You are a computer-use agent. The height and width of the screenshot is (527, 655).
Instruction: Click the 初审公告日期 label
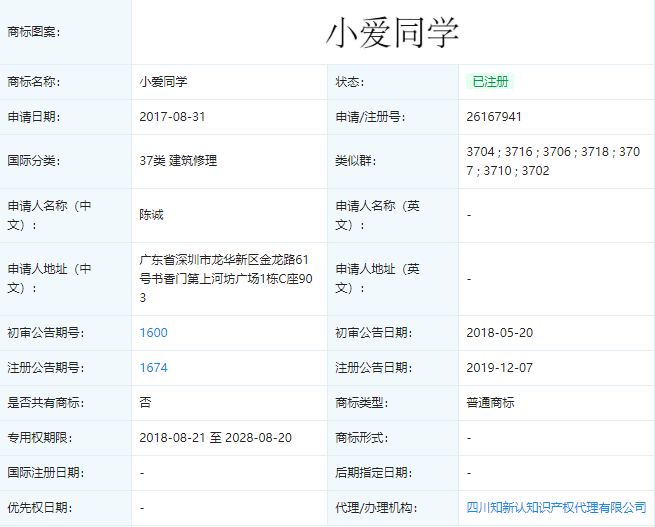(374, 333)
